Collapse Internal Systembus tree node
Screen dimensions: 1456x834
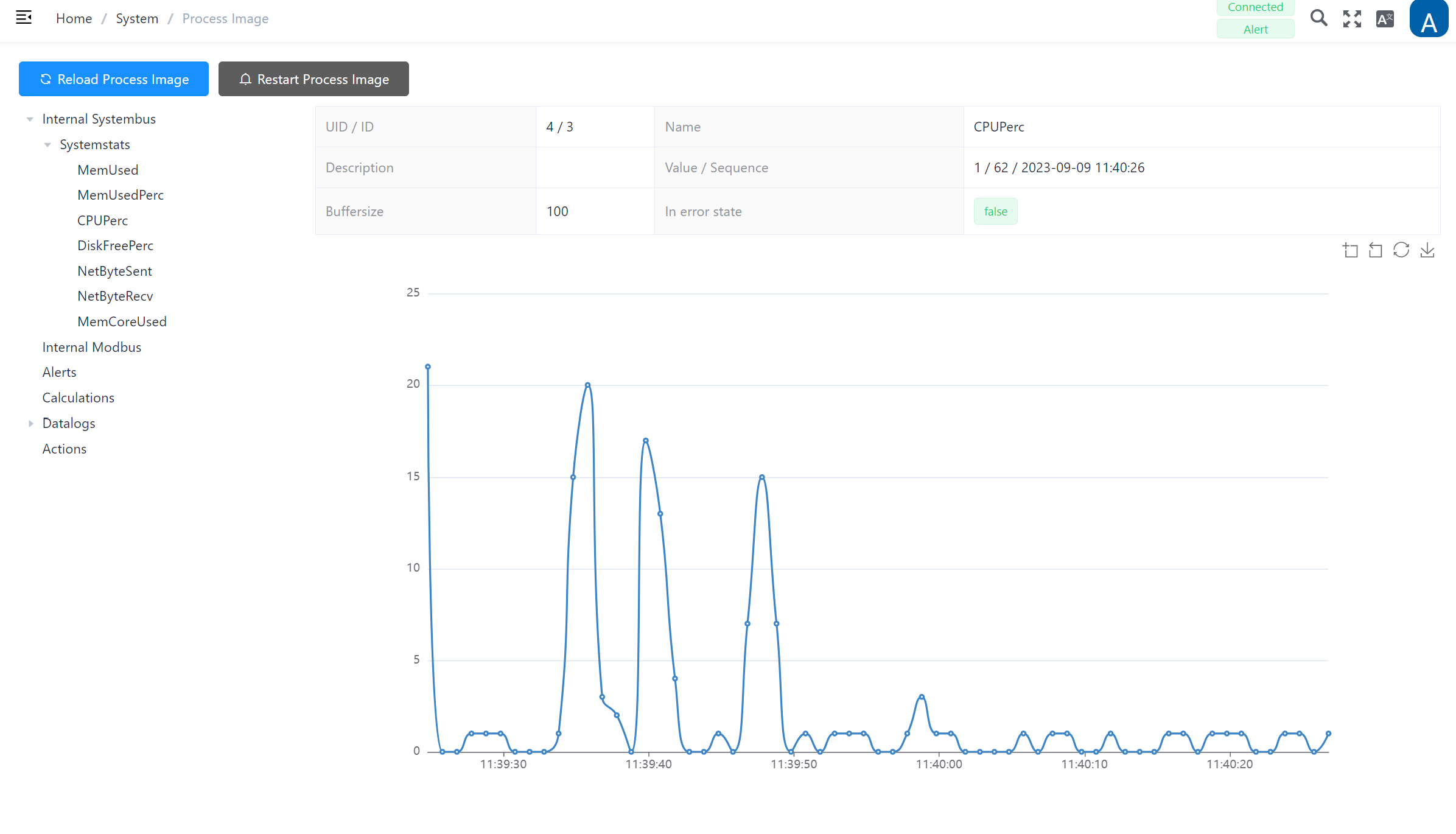(x=30, y=119)
